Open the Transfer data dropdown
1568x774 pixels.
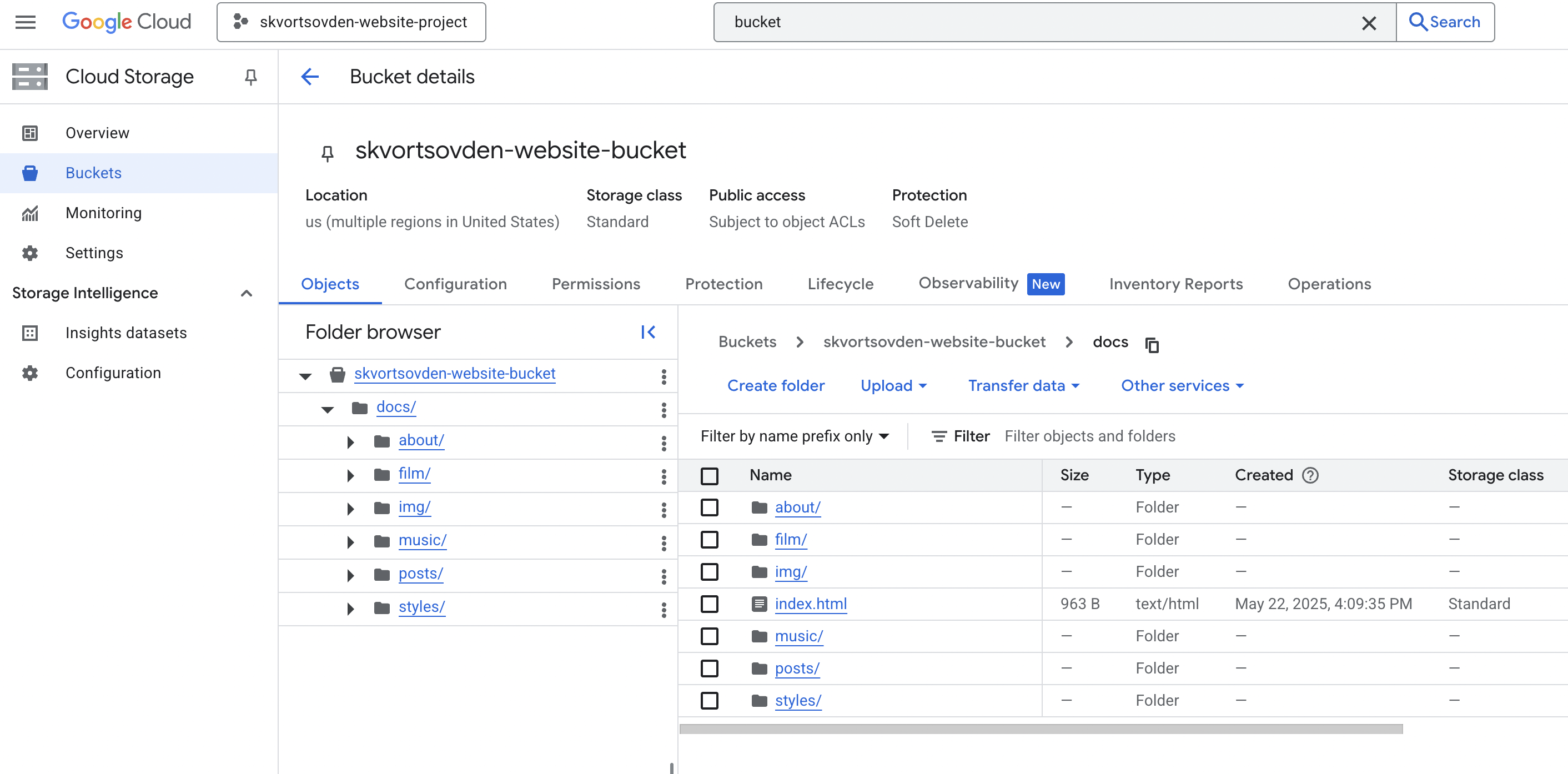pyautogui.click(x=1024, y=386)
